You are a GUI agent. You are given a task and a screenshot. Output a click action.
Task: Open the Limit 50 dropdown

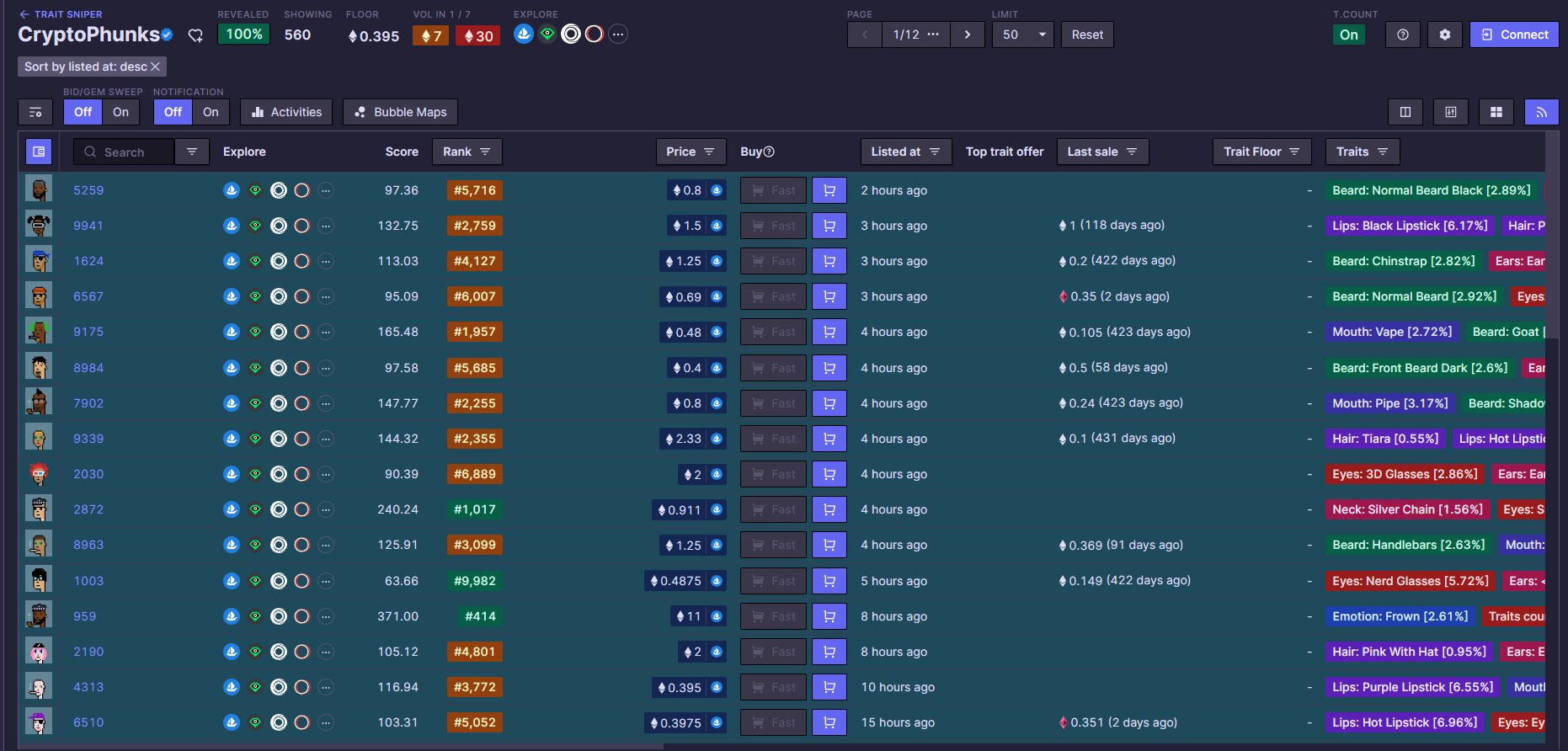(x=1023, y=35)
